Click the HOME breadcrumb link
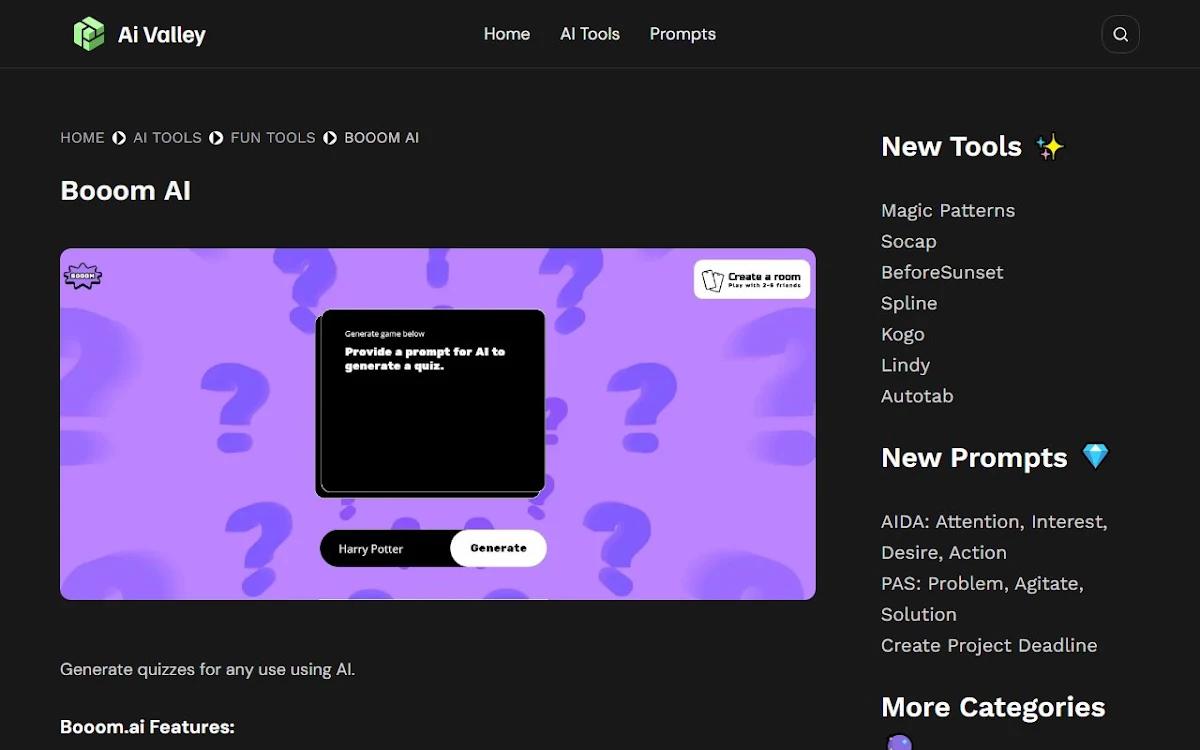This screenshot has width=1200, height=750. [x=82, y=138]
